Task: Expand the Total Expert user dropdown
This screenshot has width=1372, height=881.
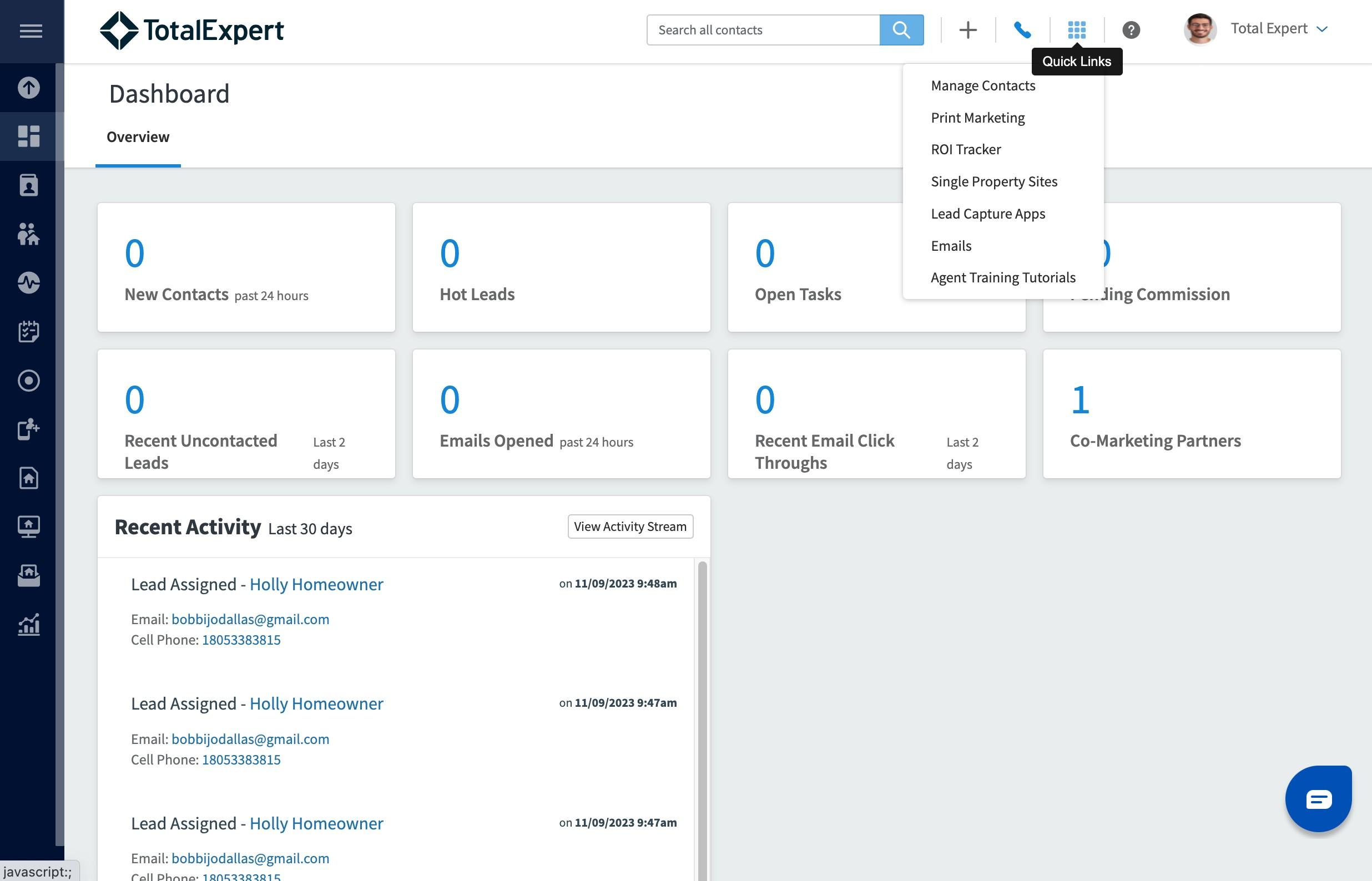Action: click(x=1278, y=29)
